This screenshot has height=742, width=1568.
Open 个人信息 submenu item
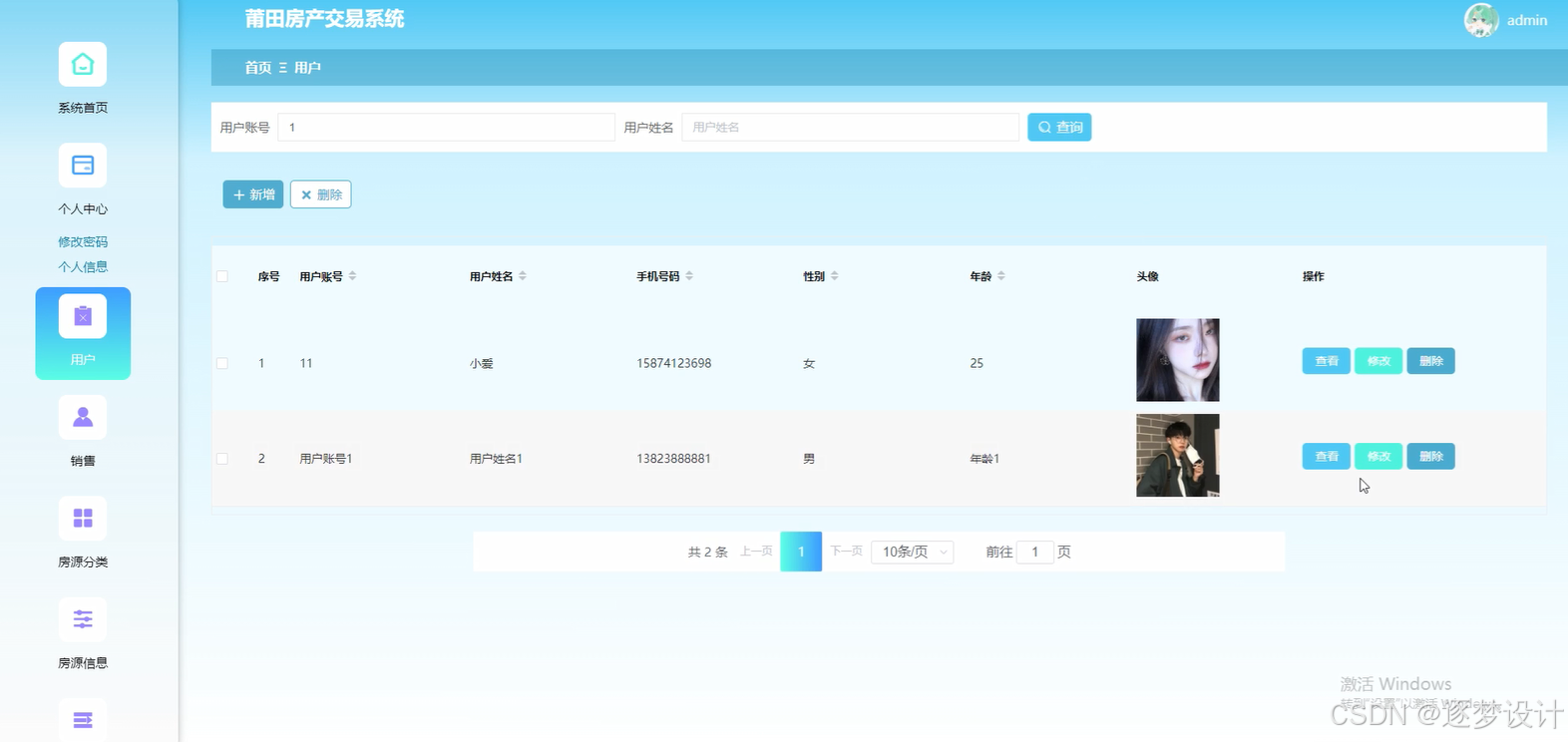[x=83, y=266]
